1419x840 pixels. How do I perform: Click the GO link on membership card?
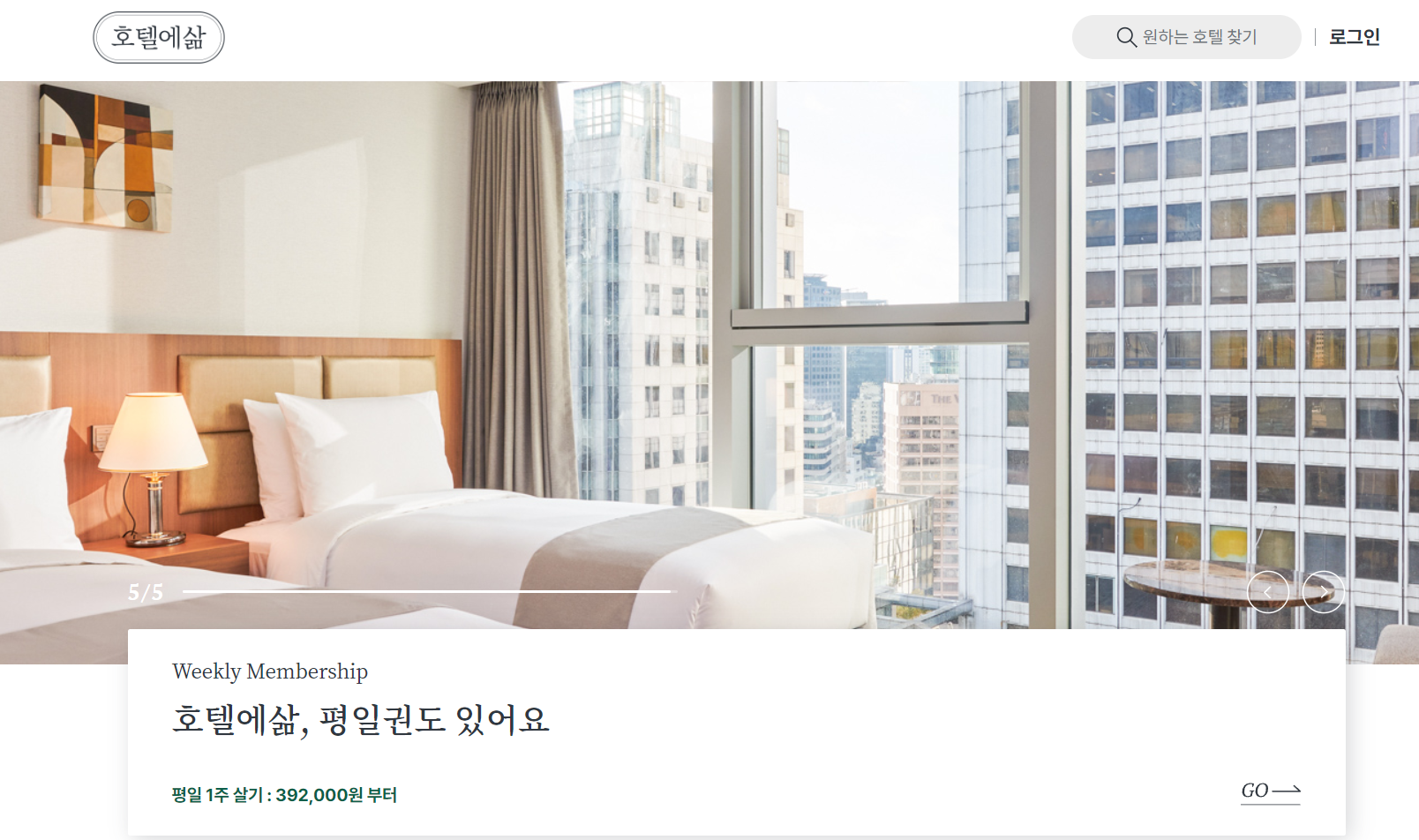[1271, 791]
